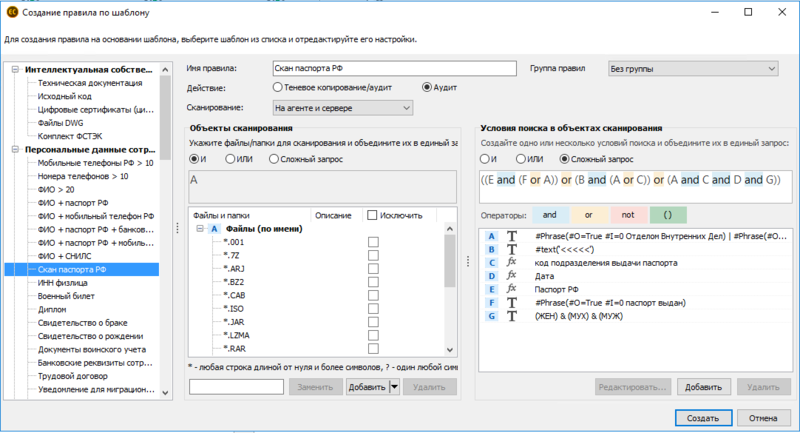
Task: Click the T icon in condition row F
Action: tap(512, 302)
